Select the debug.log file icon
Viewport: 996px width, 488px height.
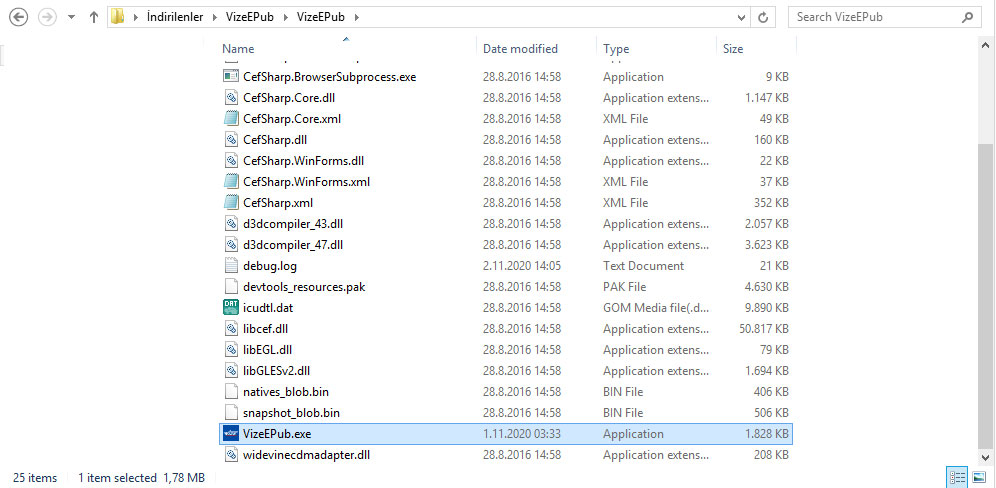pos(231,265)
